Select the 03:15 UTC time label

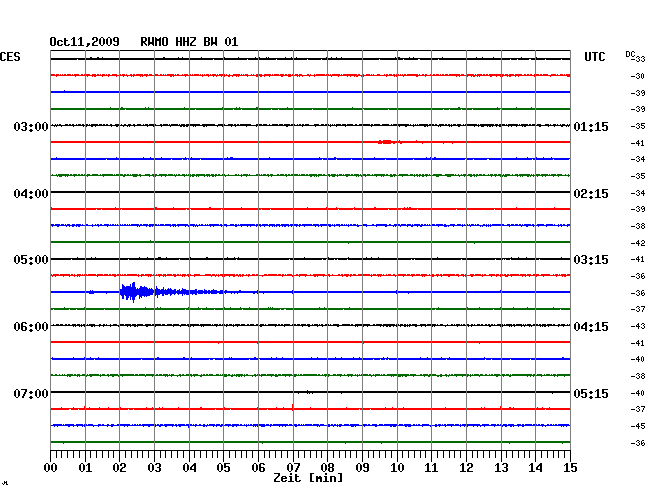click(591, 260)
